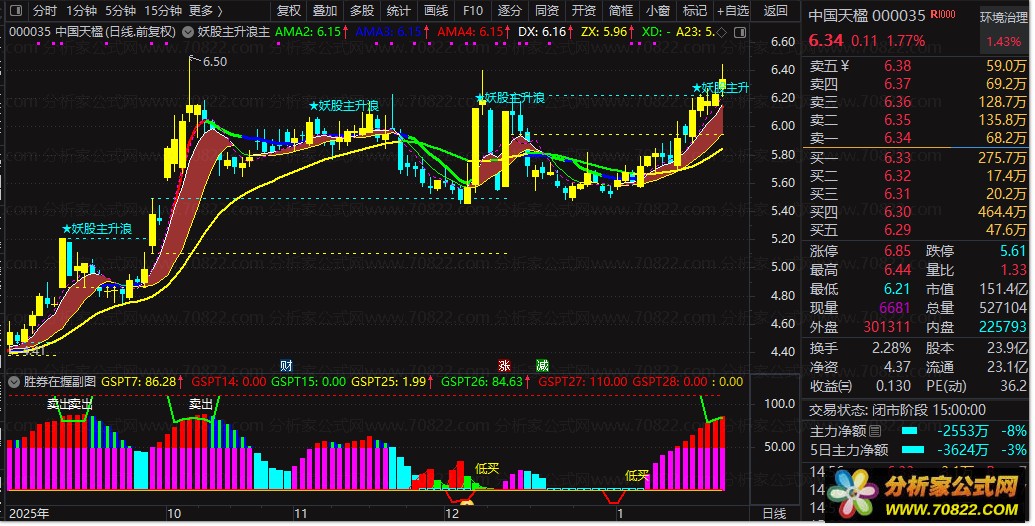Toggle the side panel icon in the top-left corner
1035x526 pixels.
tap(17, 11)
